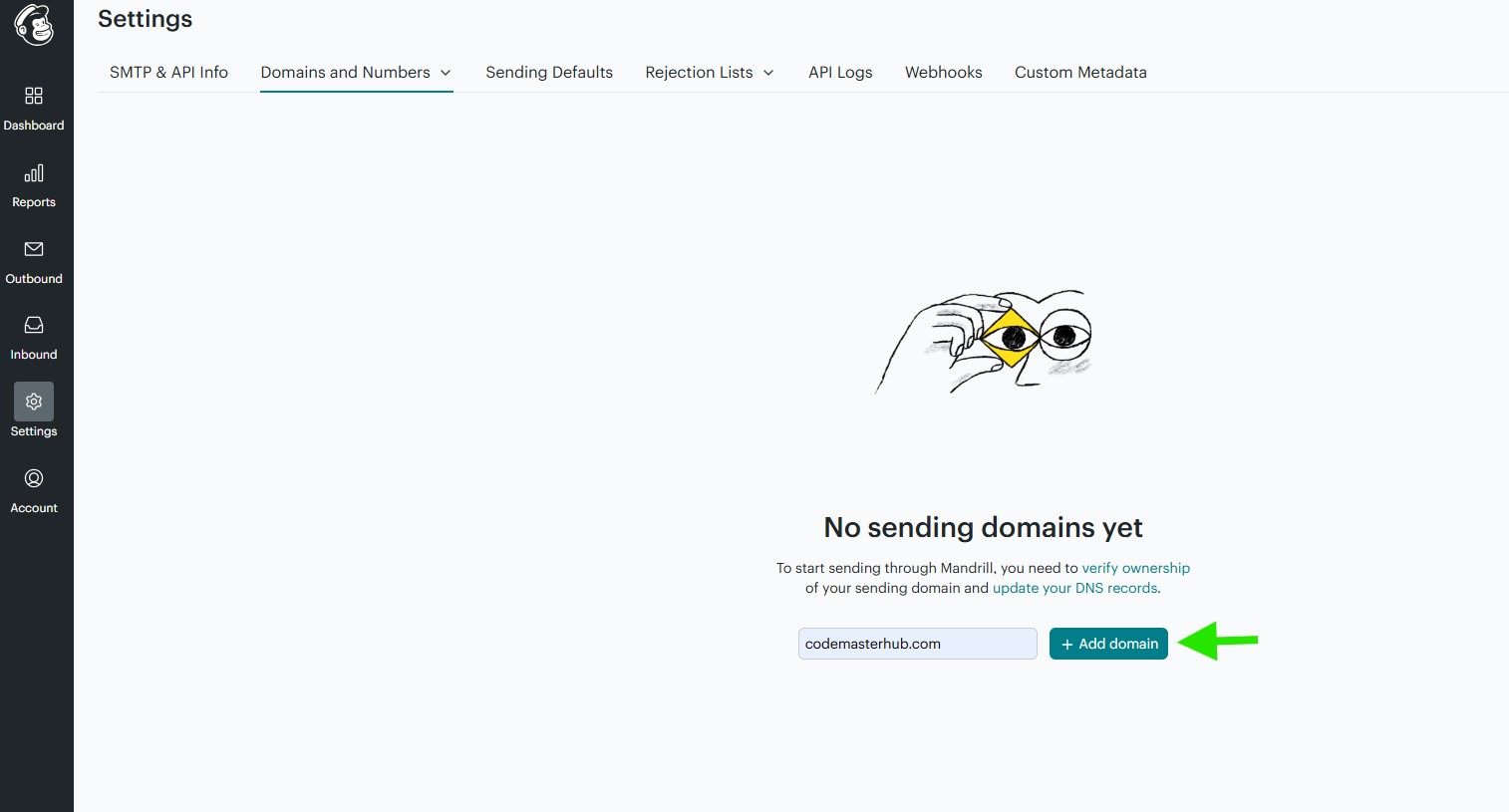Select the Settings gear icon
This screenshot has height=812, width=1509.
point(34,402)
